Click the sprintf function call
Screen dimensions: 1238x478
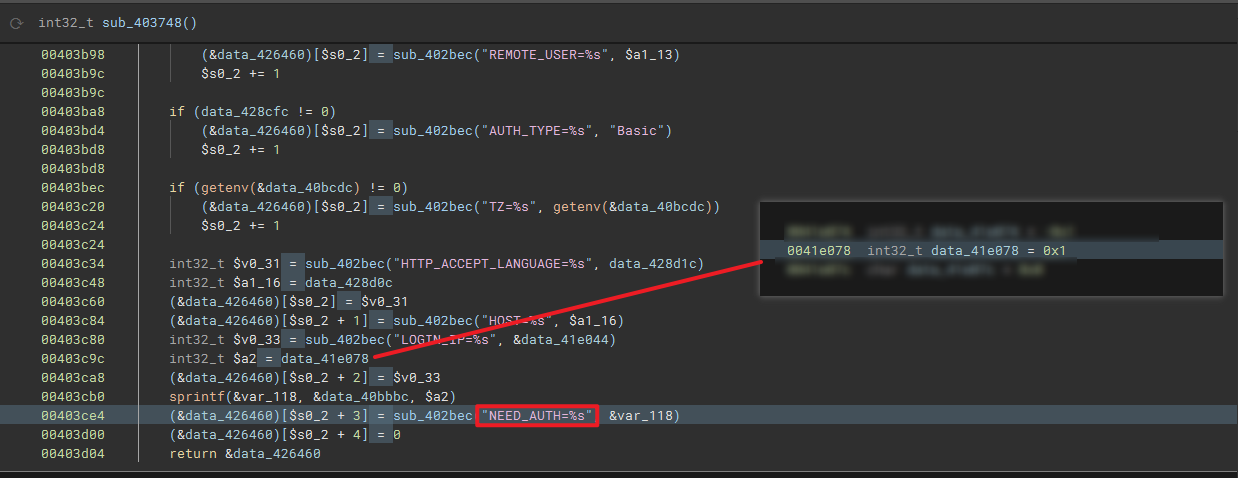196,397
